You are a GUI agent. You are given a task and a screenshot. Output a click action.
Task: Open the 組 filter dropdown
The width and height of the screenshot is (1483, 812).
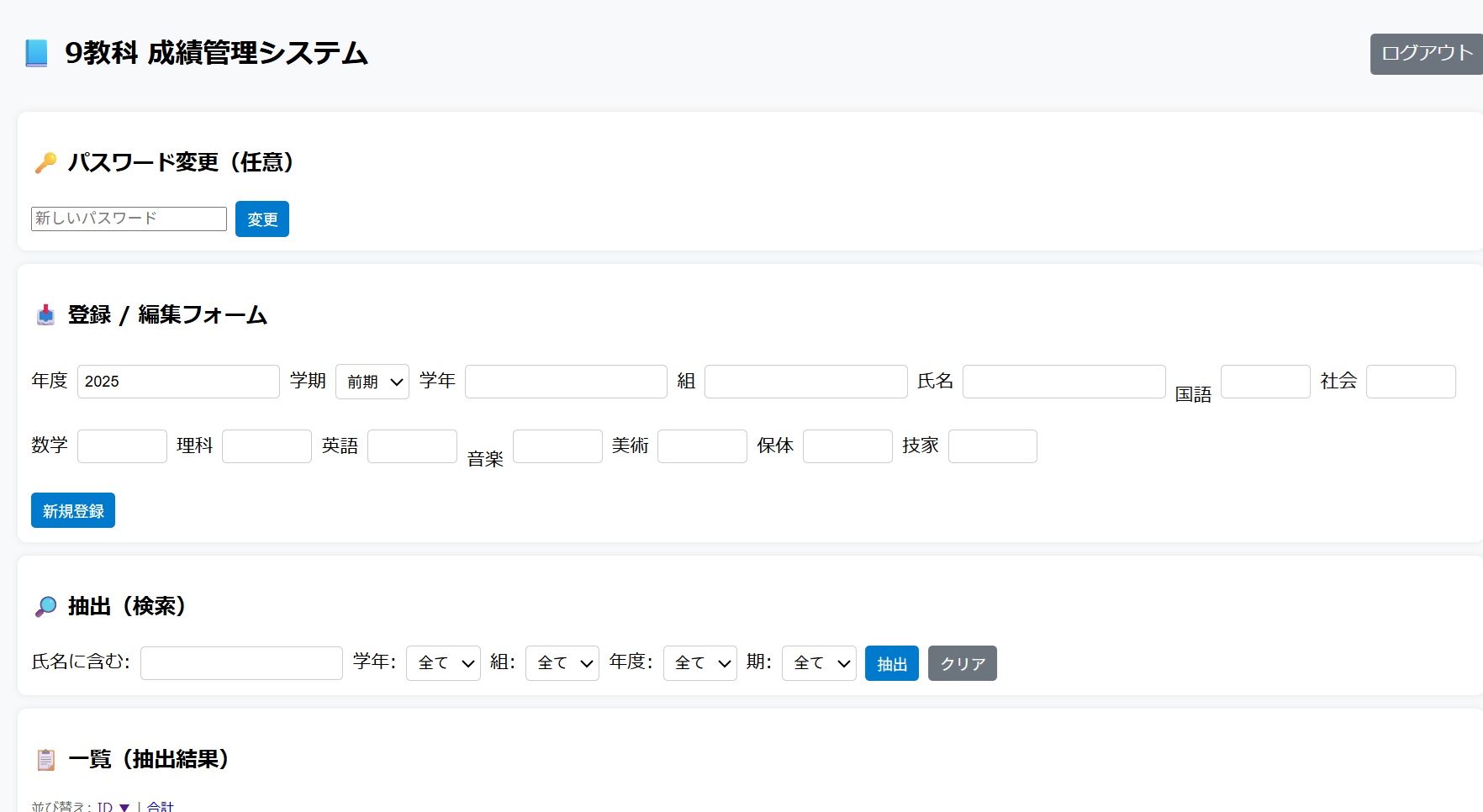point(562,663)
